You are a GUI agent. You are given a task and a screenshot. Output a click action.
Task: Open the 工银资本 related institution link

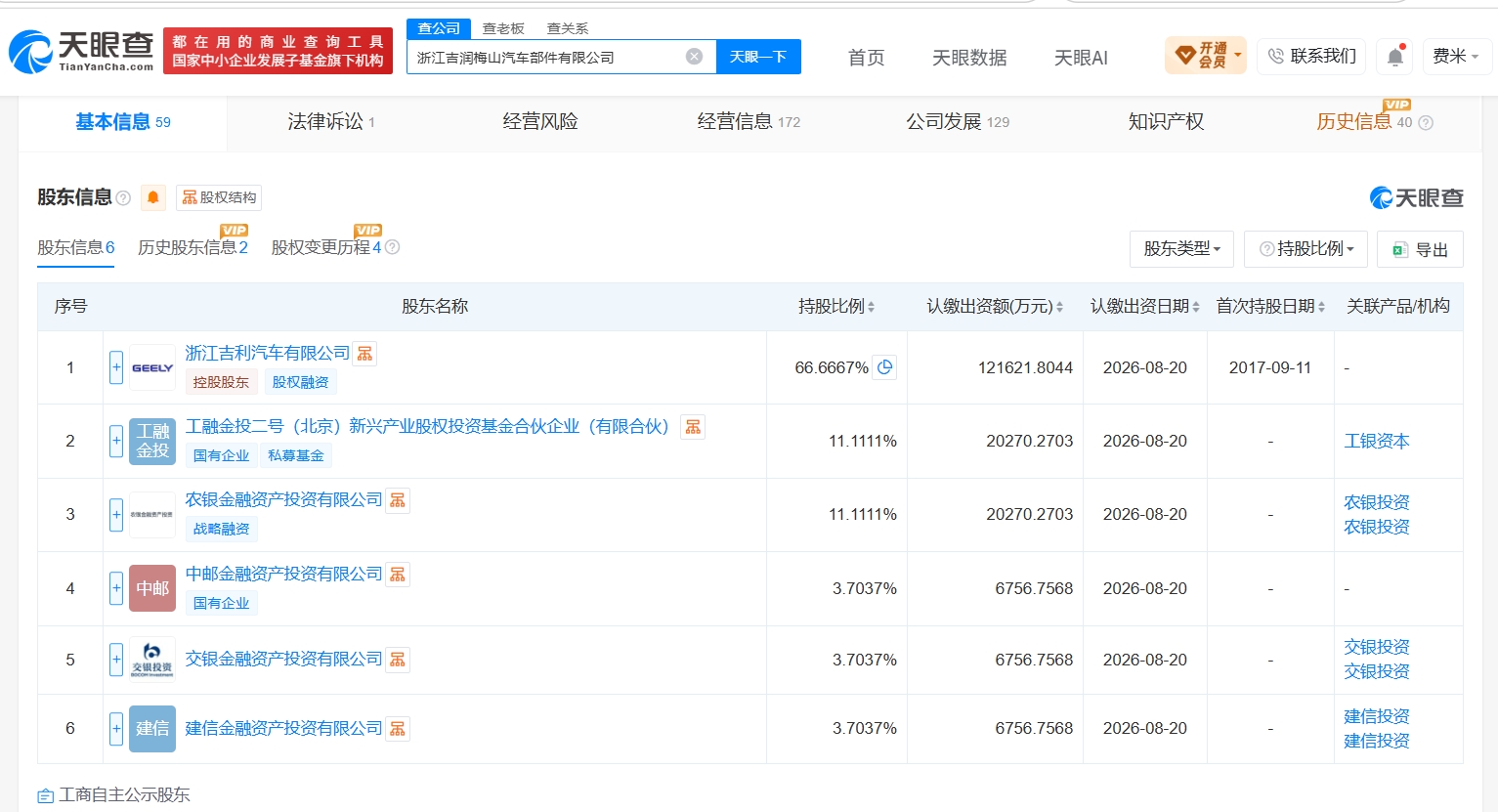coord(1377,441)
